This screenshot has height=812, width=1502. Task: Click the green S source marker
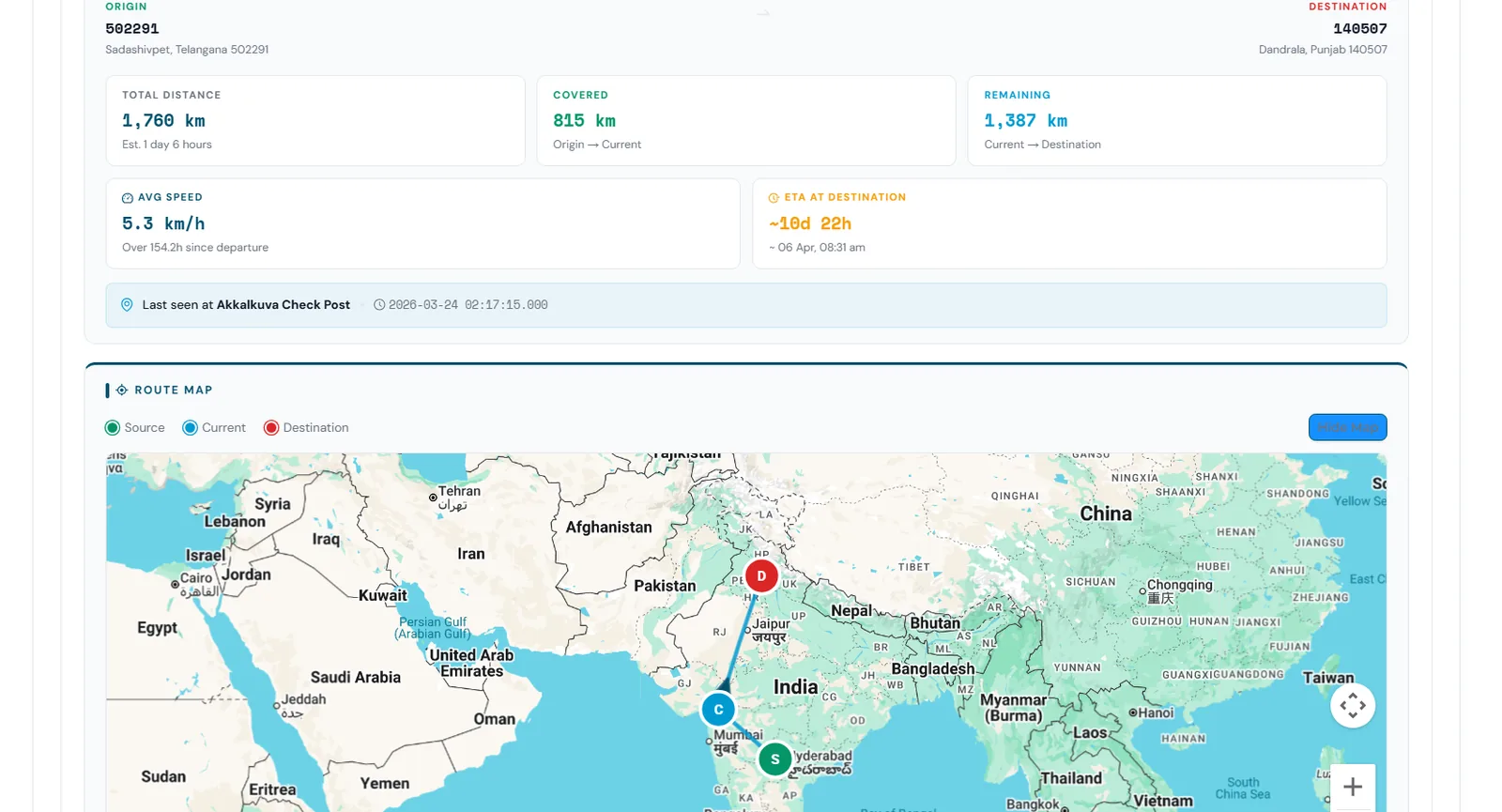click(774, 759)
